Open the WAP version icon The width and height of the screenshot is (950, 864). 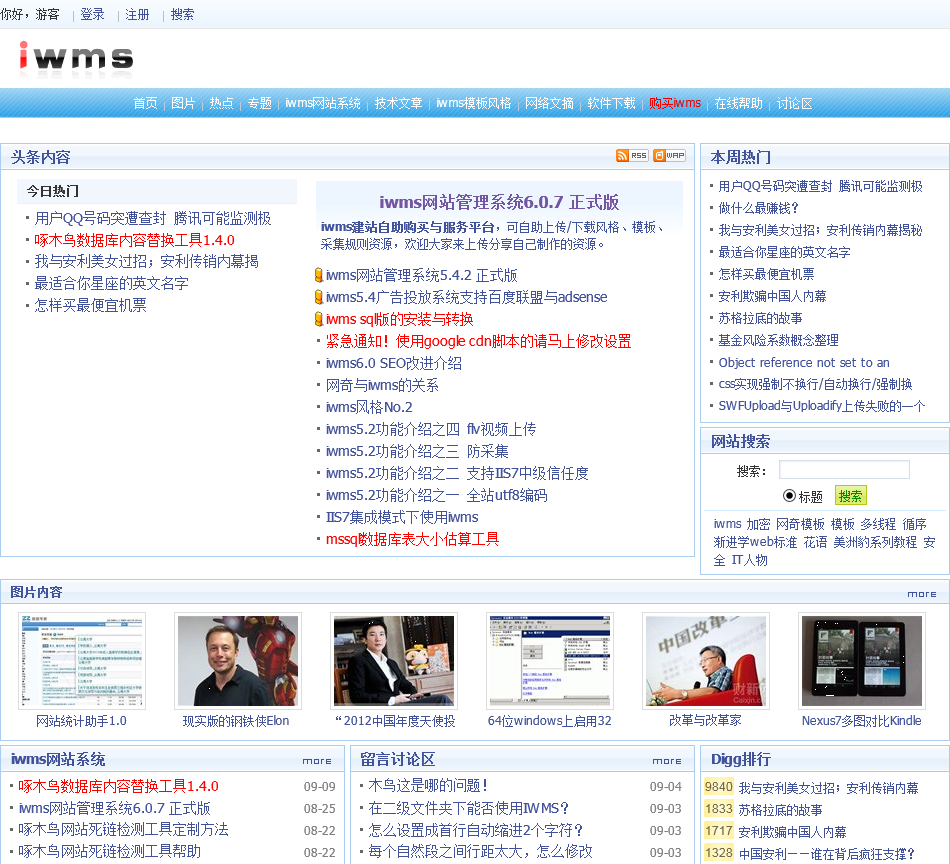(669, 156)
